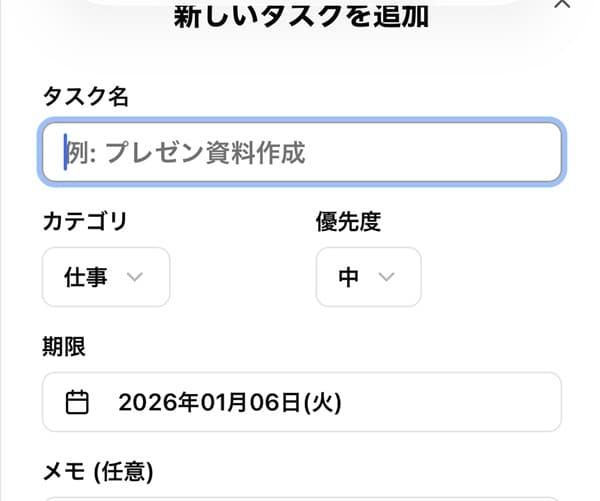
Task: Click the calendar icon in the deadline field
Action: point(77,402)
